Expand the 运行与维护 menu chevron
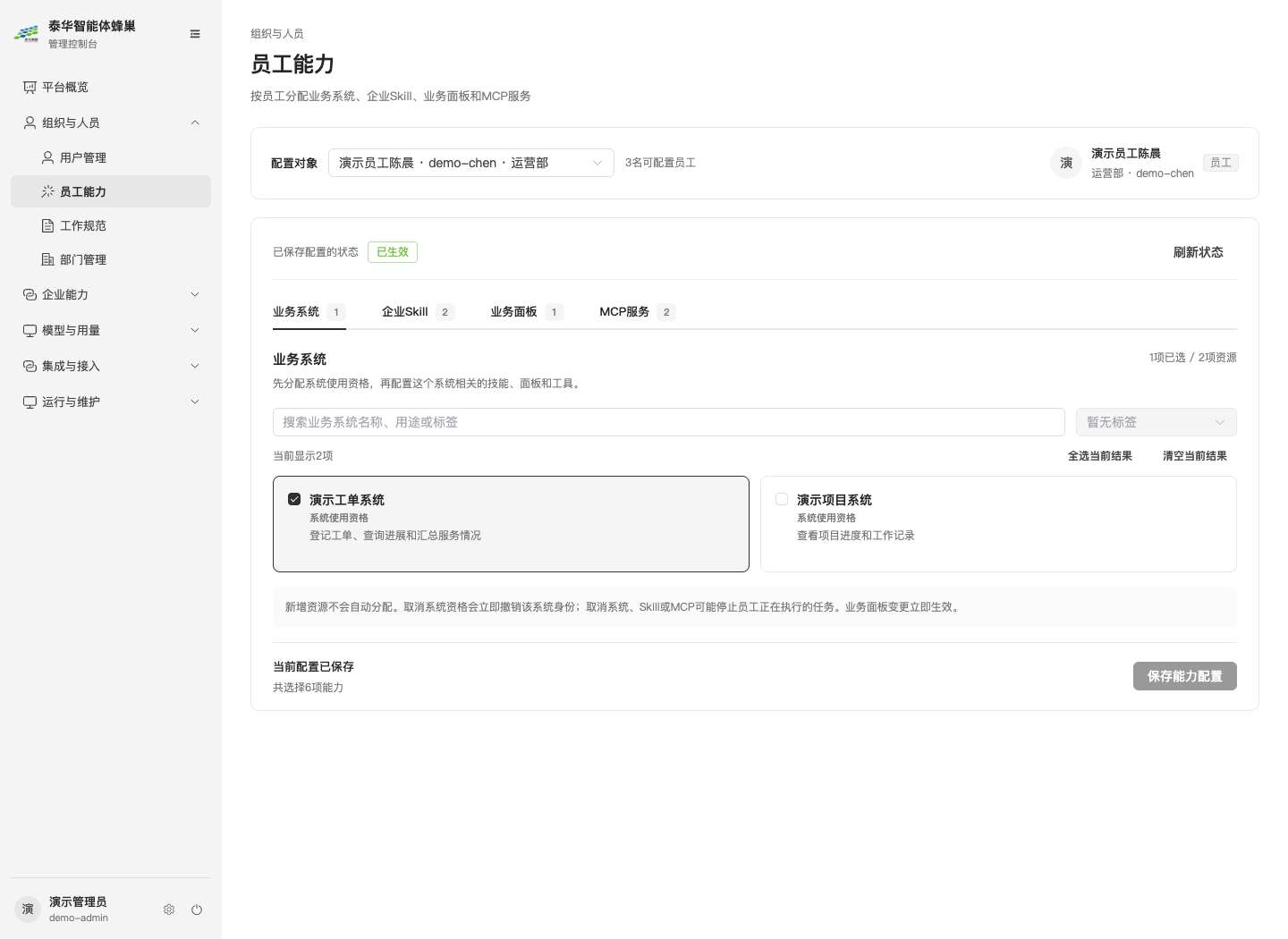1288x939 pixels. (195, 402)
